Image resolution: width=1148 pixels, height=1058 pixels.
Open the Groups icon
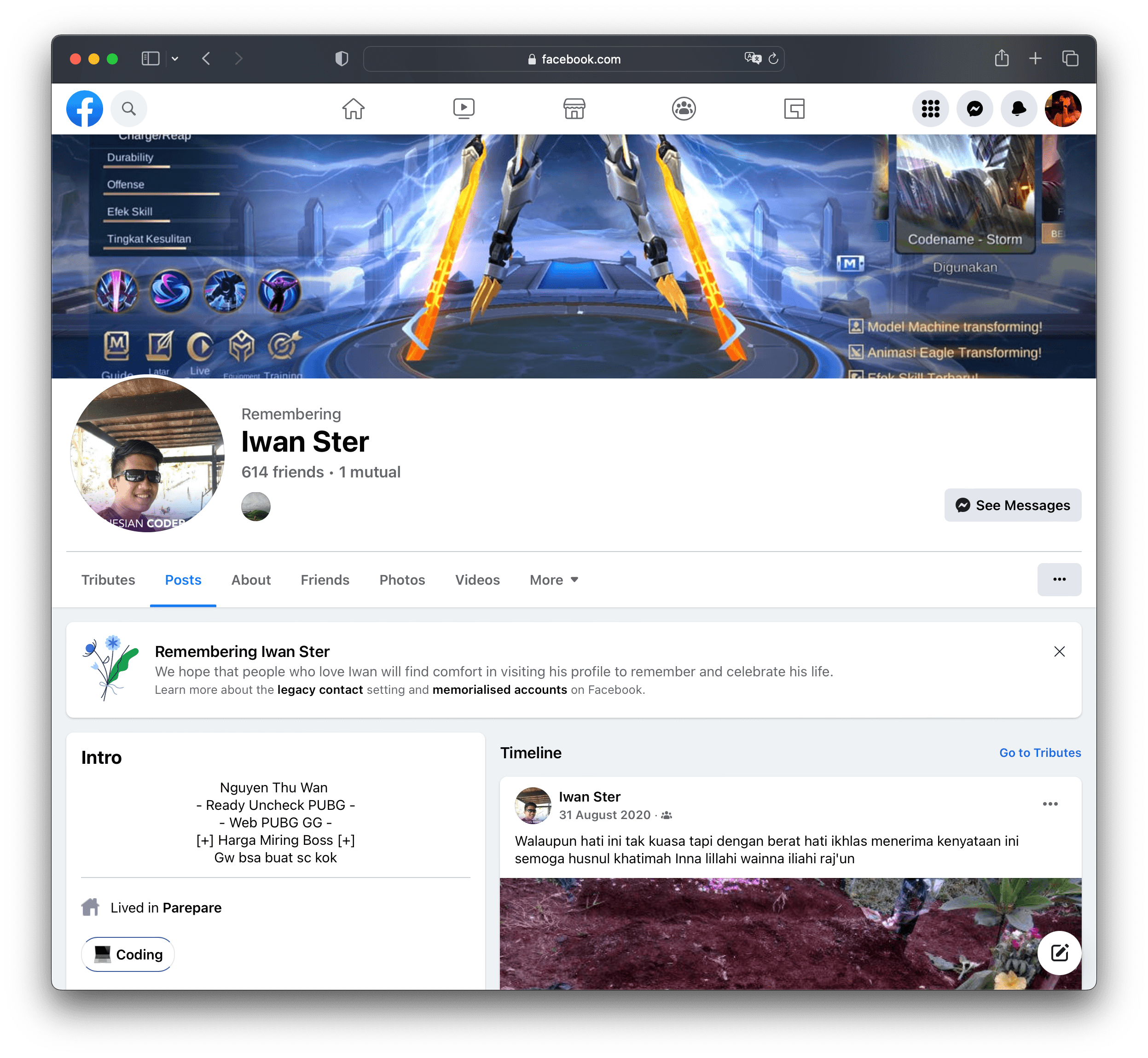[x=684, y=108]
